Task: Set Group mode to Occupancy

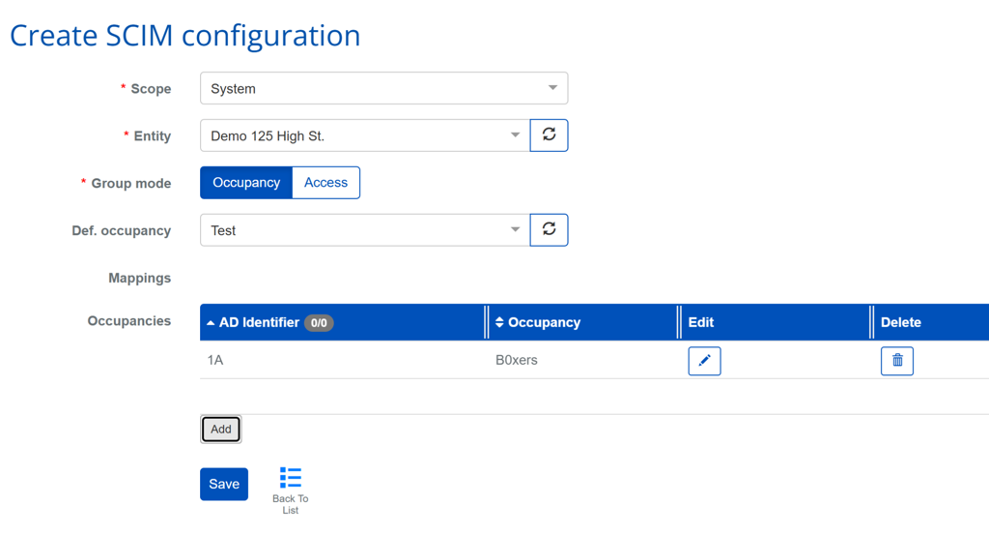Action: point(246,183)
